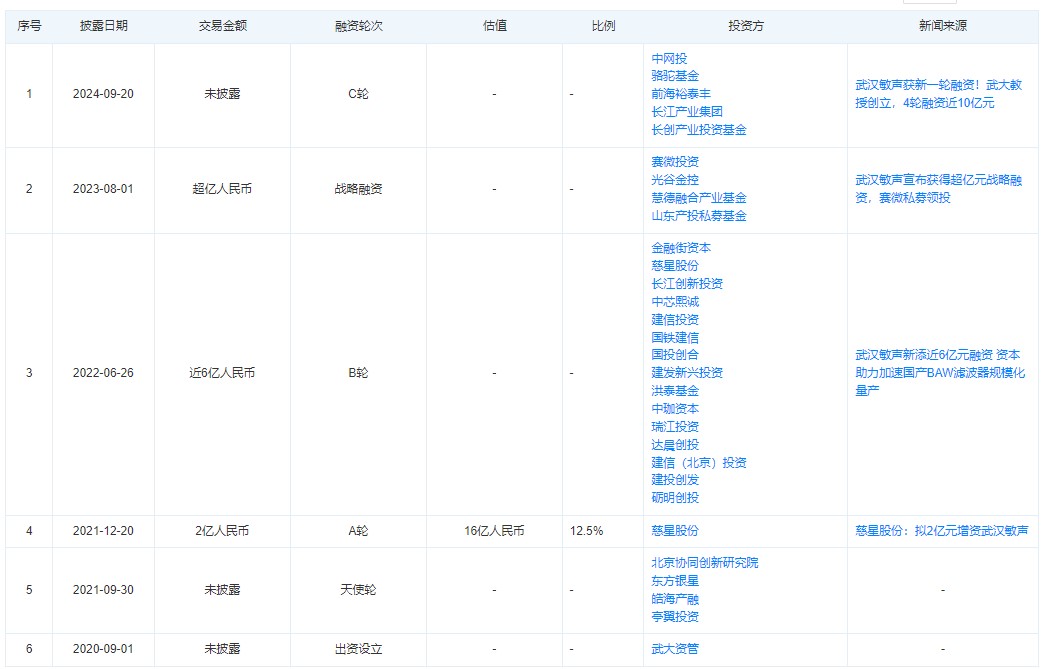Open investor link 国投创合

click(675, 355)
